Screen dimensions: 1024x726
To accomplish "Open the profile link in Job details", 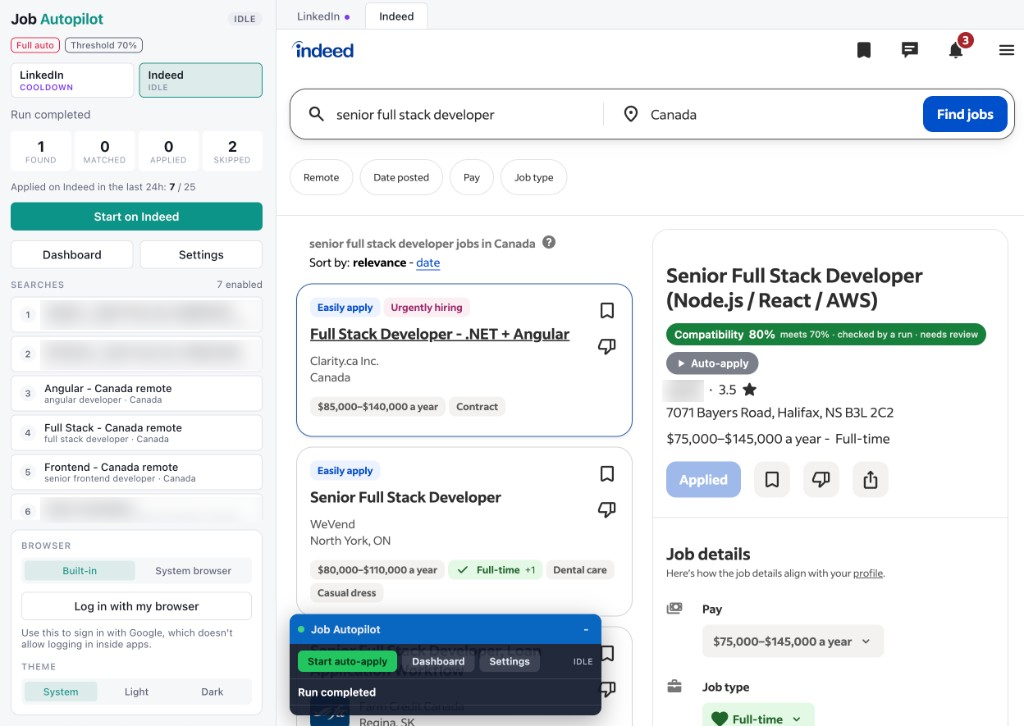I will click(868, 573).
